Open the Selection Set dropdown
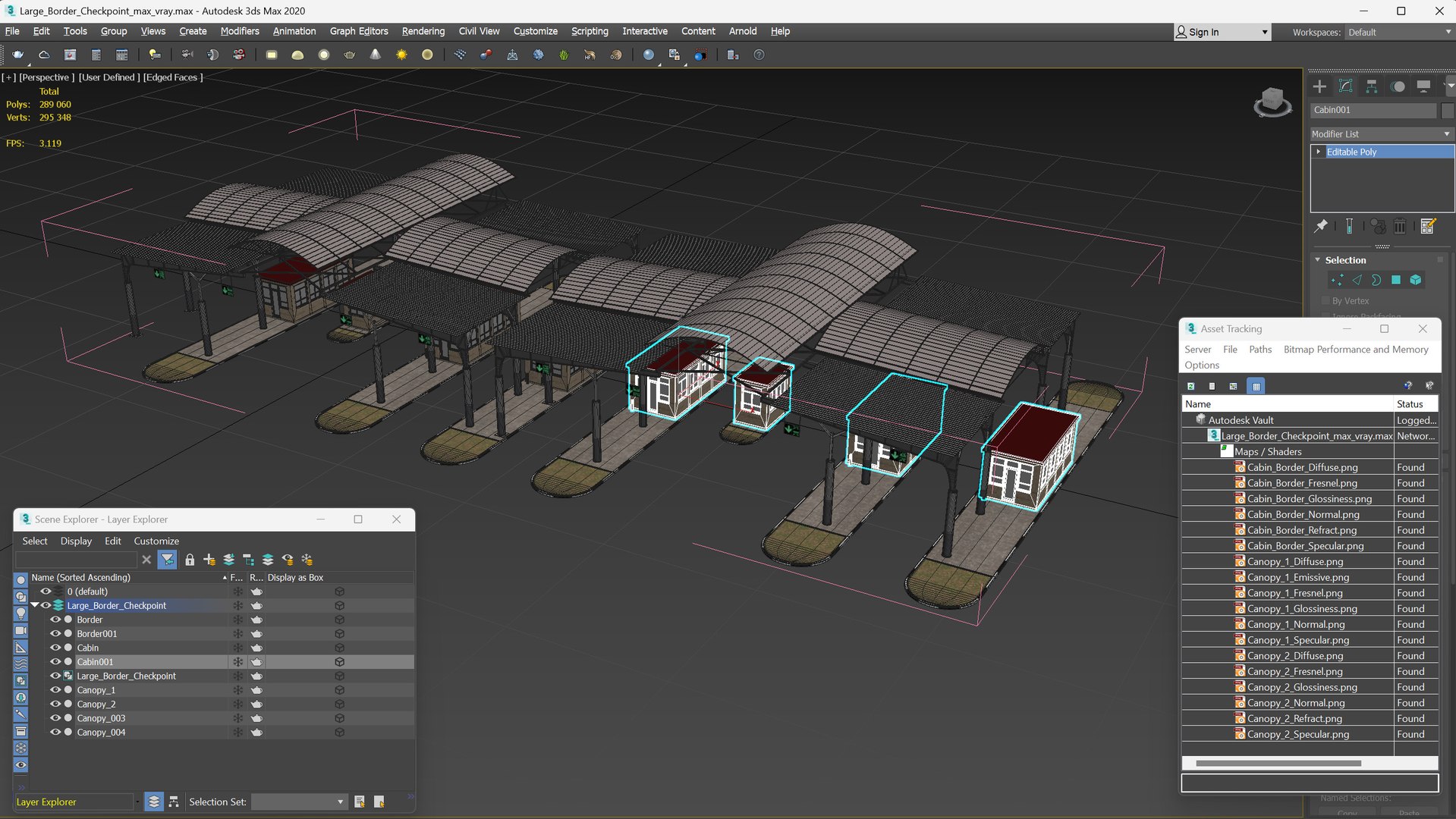This screenshot has width=1456, height=819. coord(299,802)
